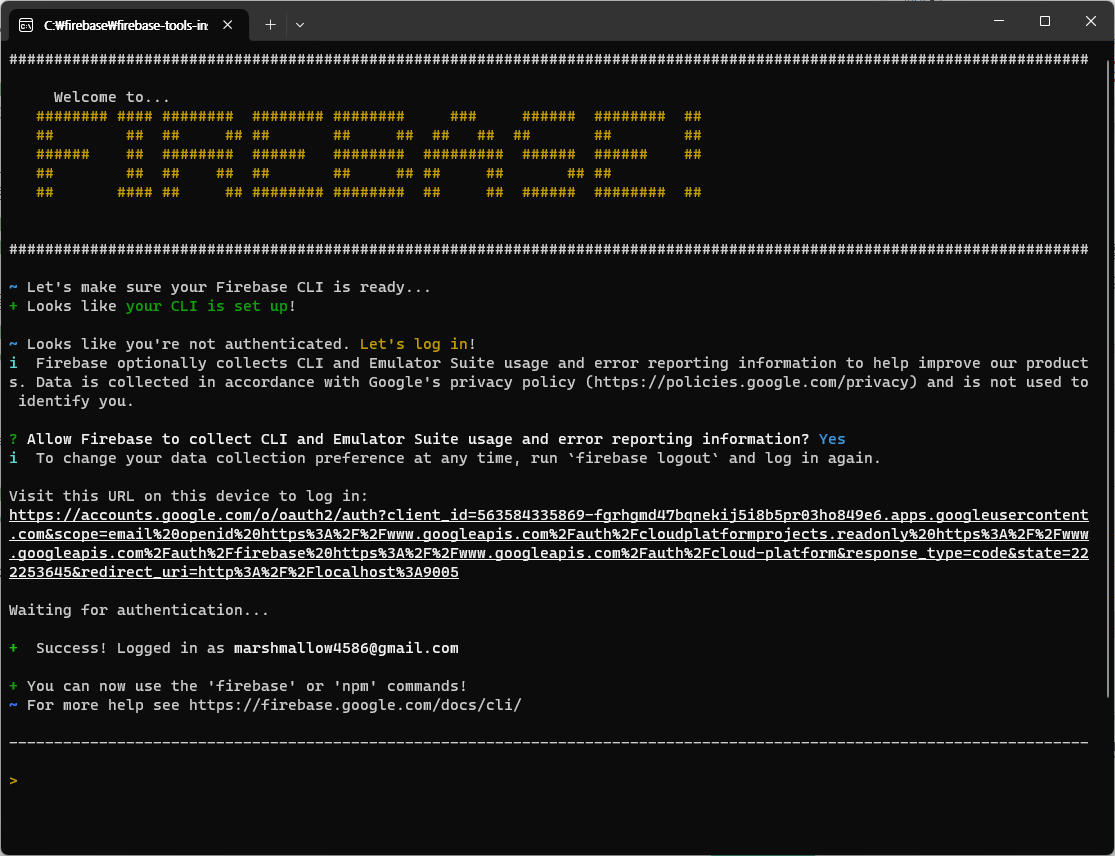This screenshot has height=856, width=1115.
Task: Click the firebase.google.com/docs/cli/ help URL
Action: pyautogui.click(x=356, y=705)
